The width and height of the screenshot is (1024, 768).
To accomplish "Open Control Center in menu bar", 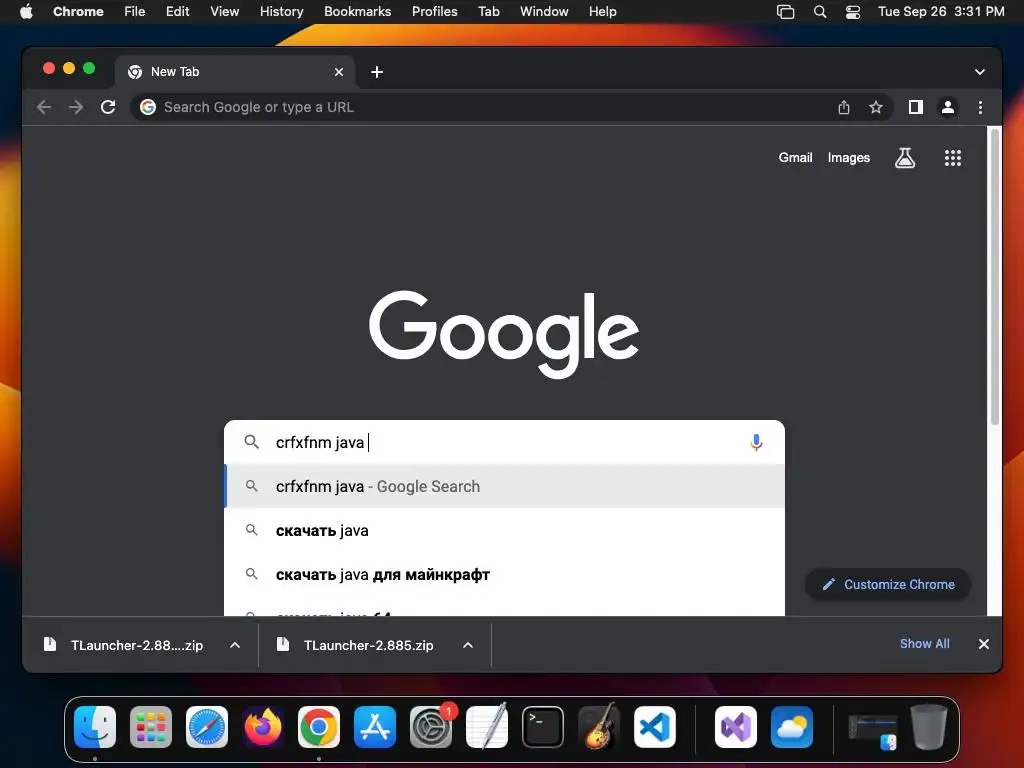I will point(852,12).
